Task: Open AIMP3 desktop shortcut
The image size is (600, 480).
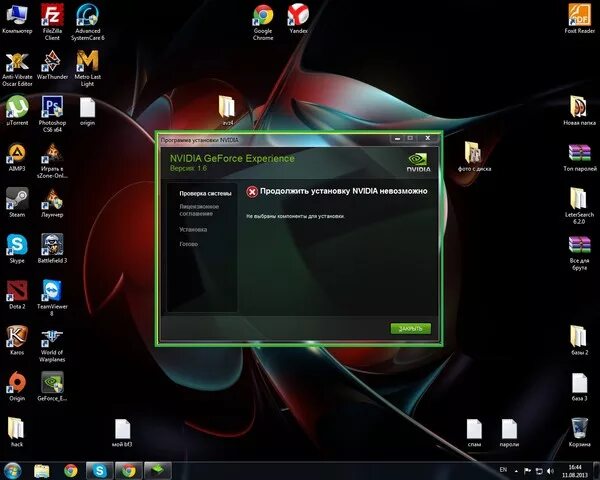Action: click(17, 157)
